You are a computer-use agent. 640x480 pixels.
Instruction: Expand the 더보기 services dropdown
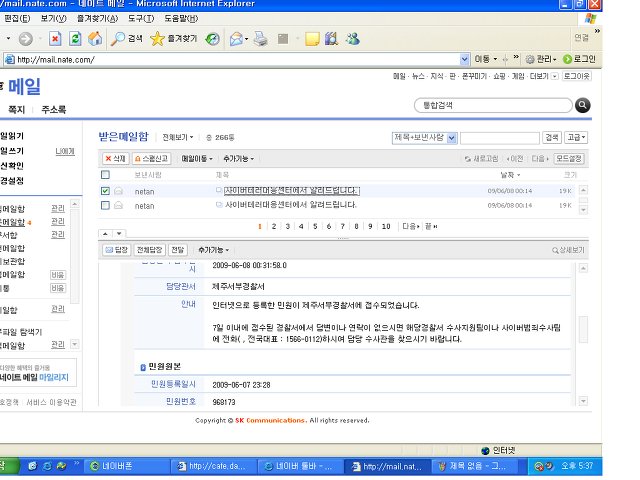pyautogui.click(x=544, y=76)
